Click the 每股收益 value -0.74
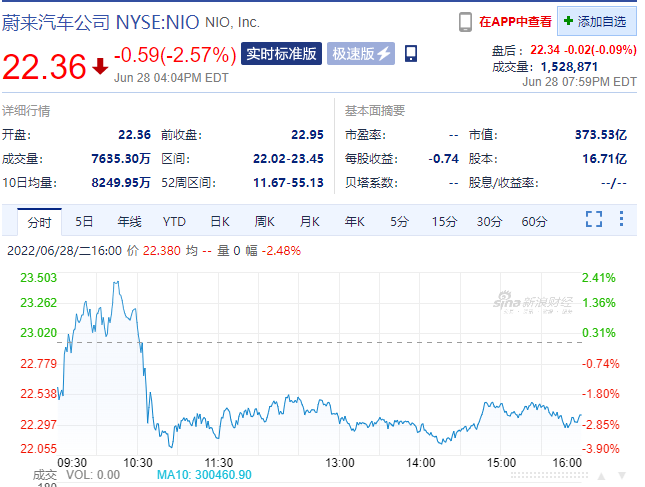Image resolution: width=645 pixels, height=487 pixels. 443,159
